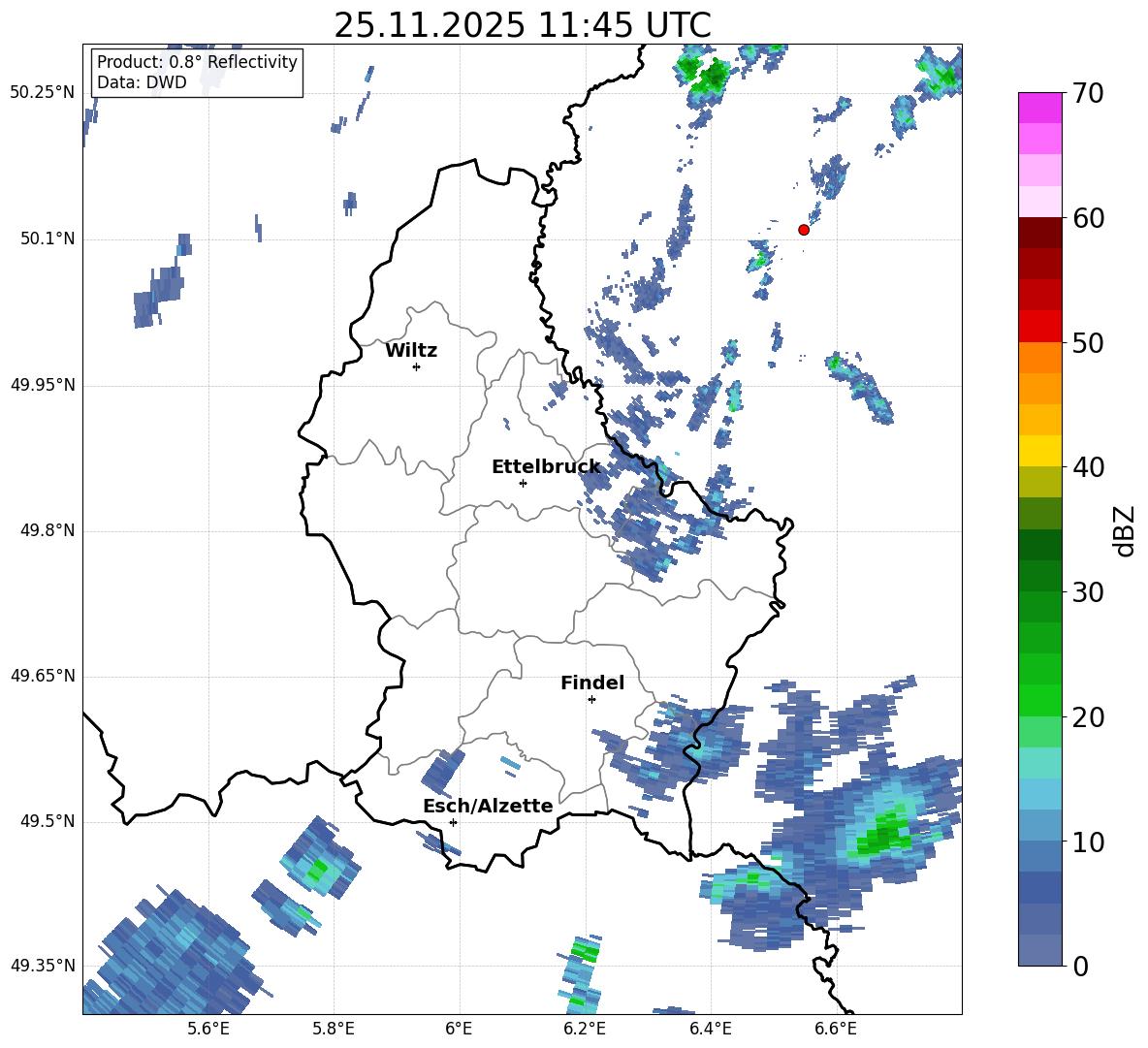The height and width of the screenshot is (1048, 1148).
Task: Click colorbar tick label 10
Action: pyautogui.click(x=1088, y=842)
